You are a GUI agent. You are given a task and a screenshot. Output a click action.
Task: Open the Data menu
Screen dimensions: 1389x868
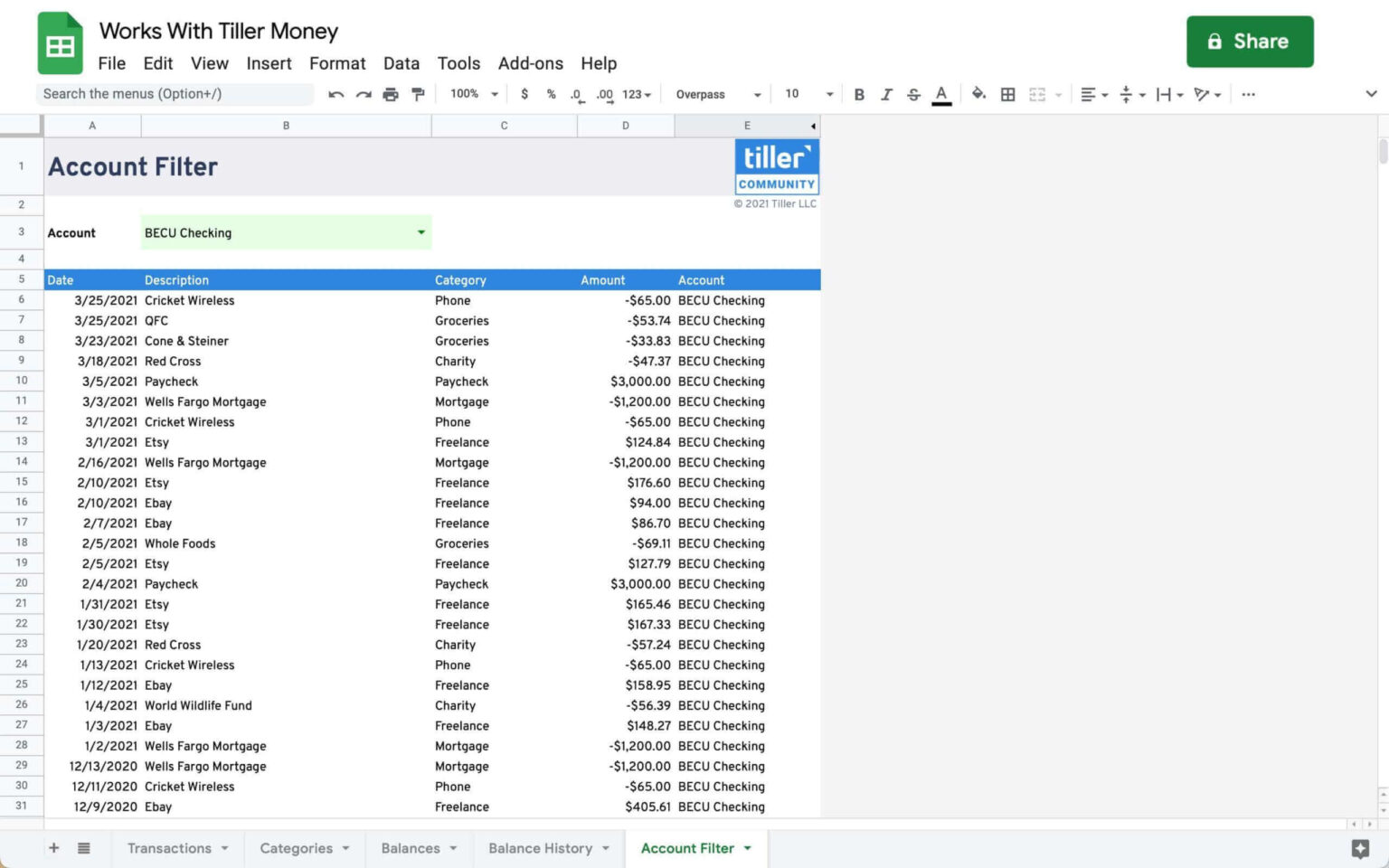point(401,63)
